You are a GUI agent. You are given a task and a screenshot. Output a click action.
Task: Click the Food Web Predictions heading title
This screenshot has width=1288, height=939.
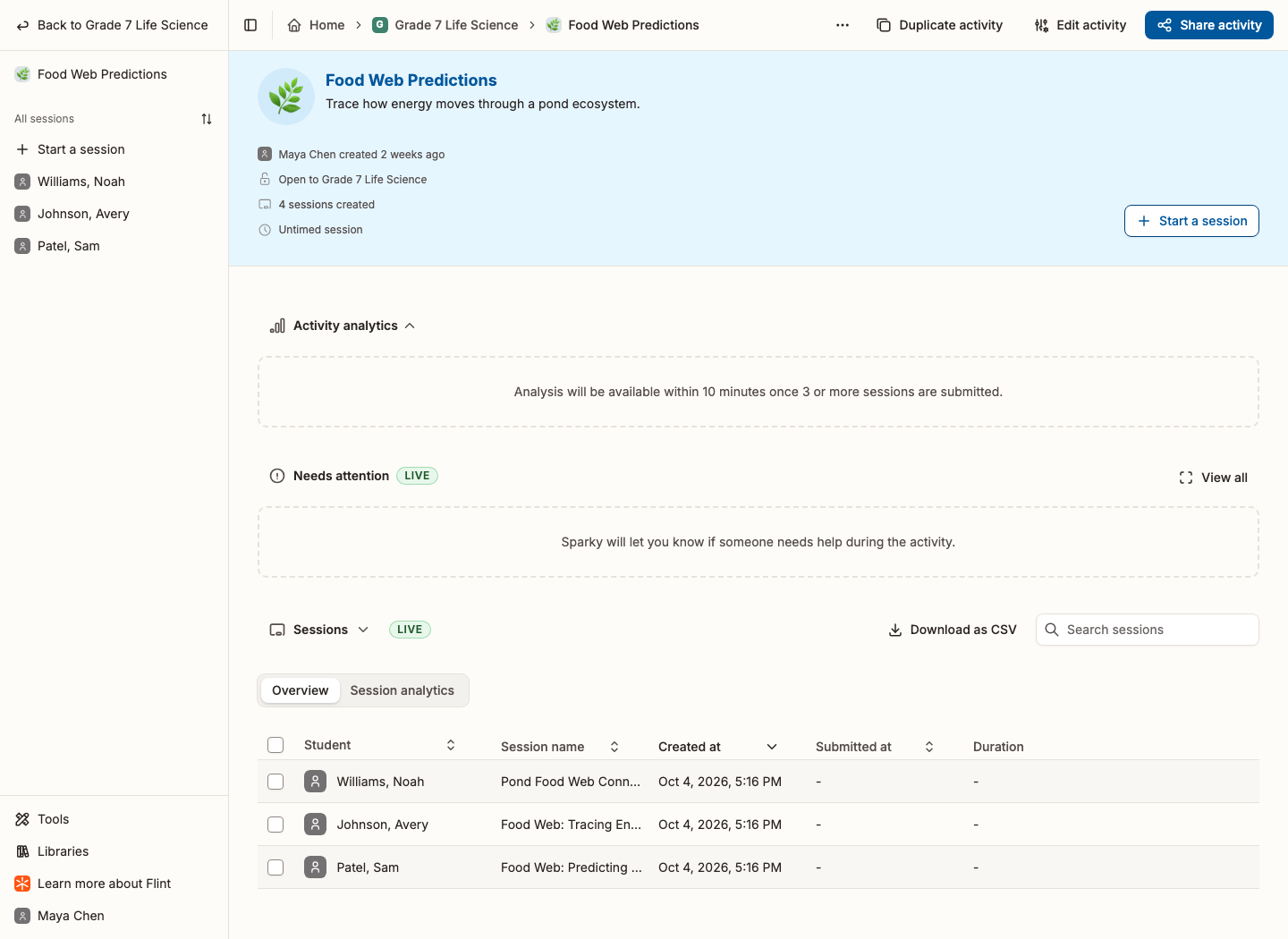(411, 80)
